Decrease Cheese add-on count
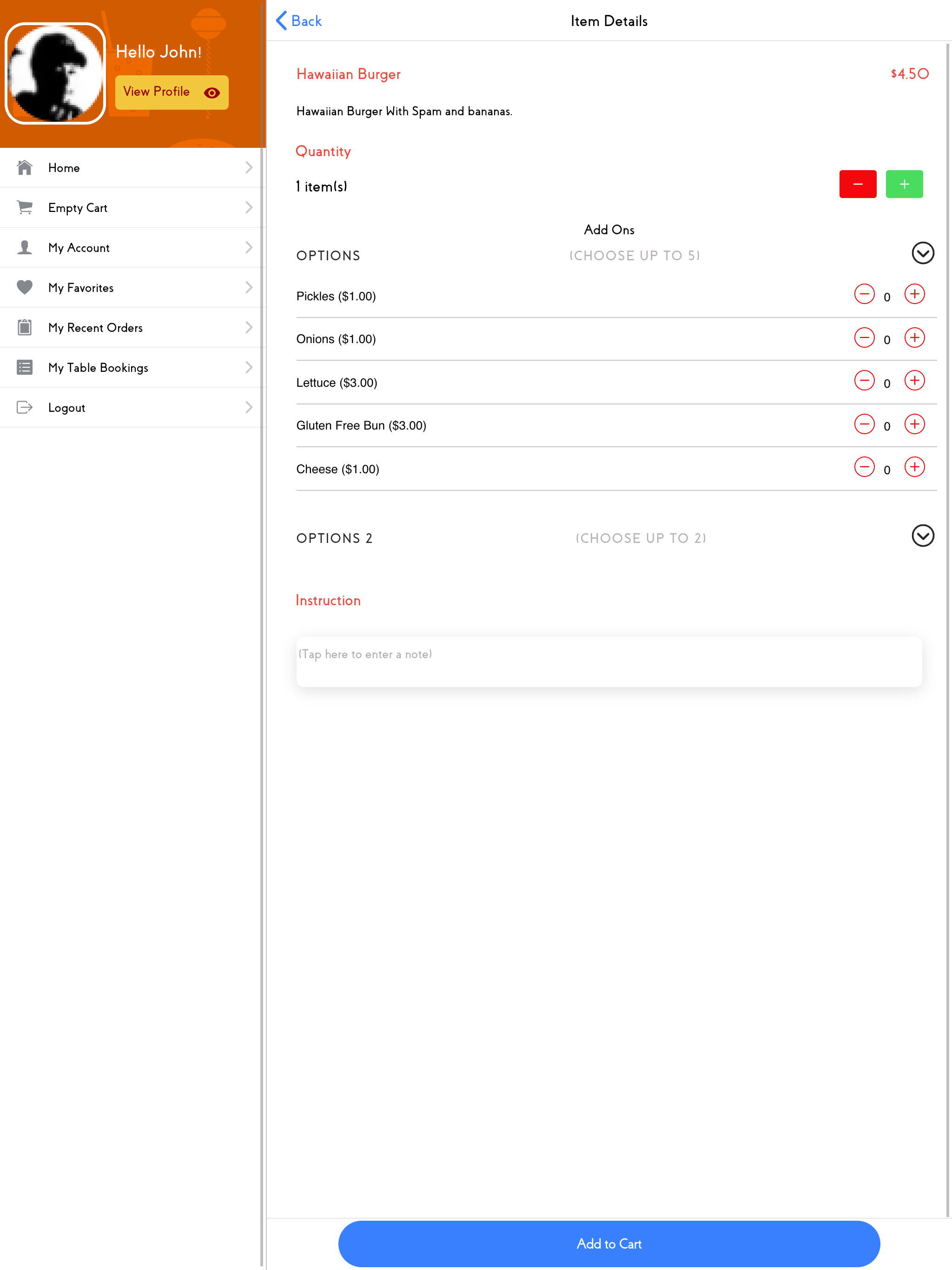Image resolution: width=952 pixels, height=1270 pixels. [864, 467]
